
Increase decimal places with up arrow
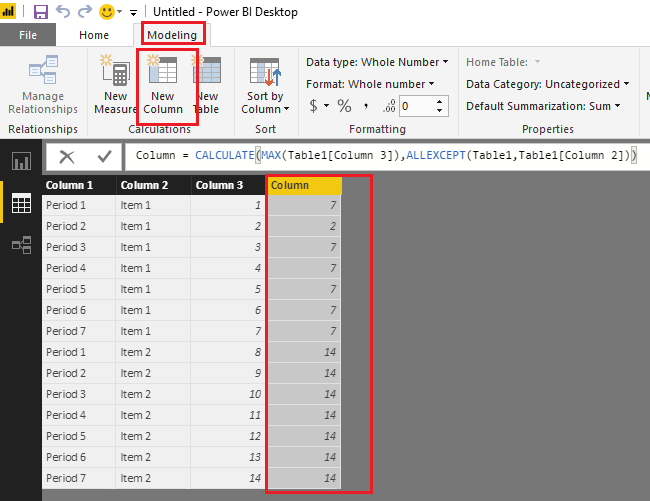(x=439, y=102)
